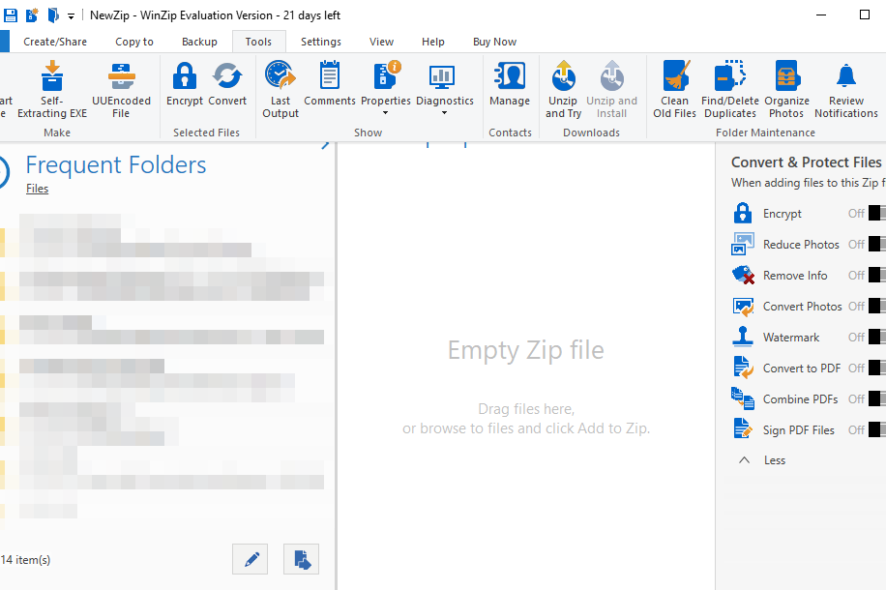This screenshot has width=886, height=590.
Task: Open the Settings tab
Action: pos(321,42)
